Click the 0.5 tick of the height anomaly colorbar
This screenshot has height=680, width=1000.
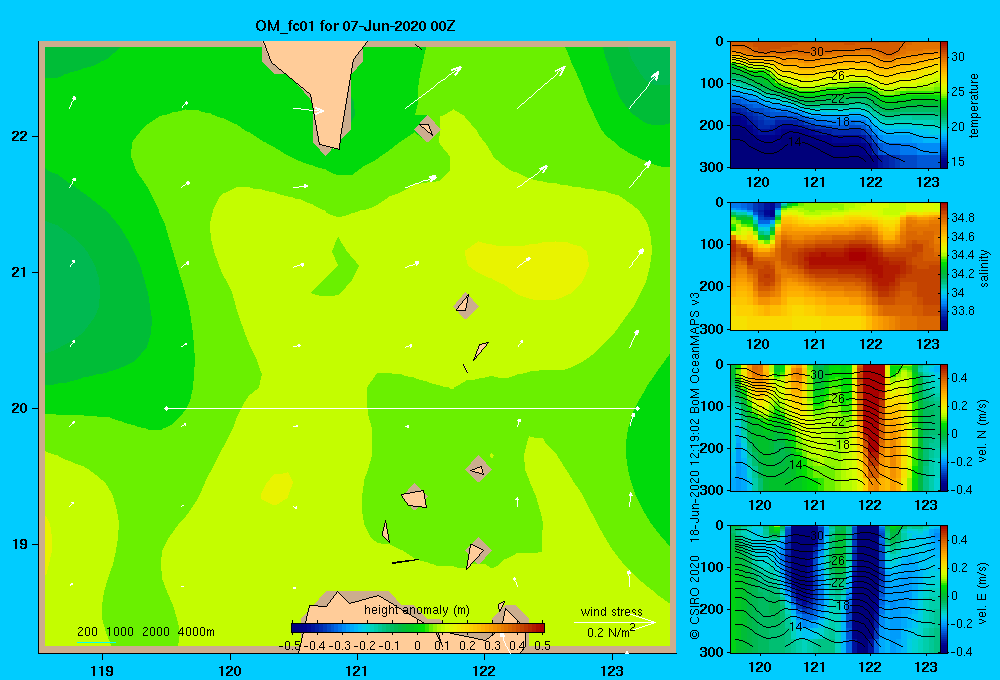tap(542, 646)
